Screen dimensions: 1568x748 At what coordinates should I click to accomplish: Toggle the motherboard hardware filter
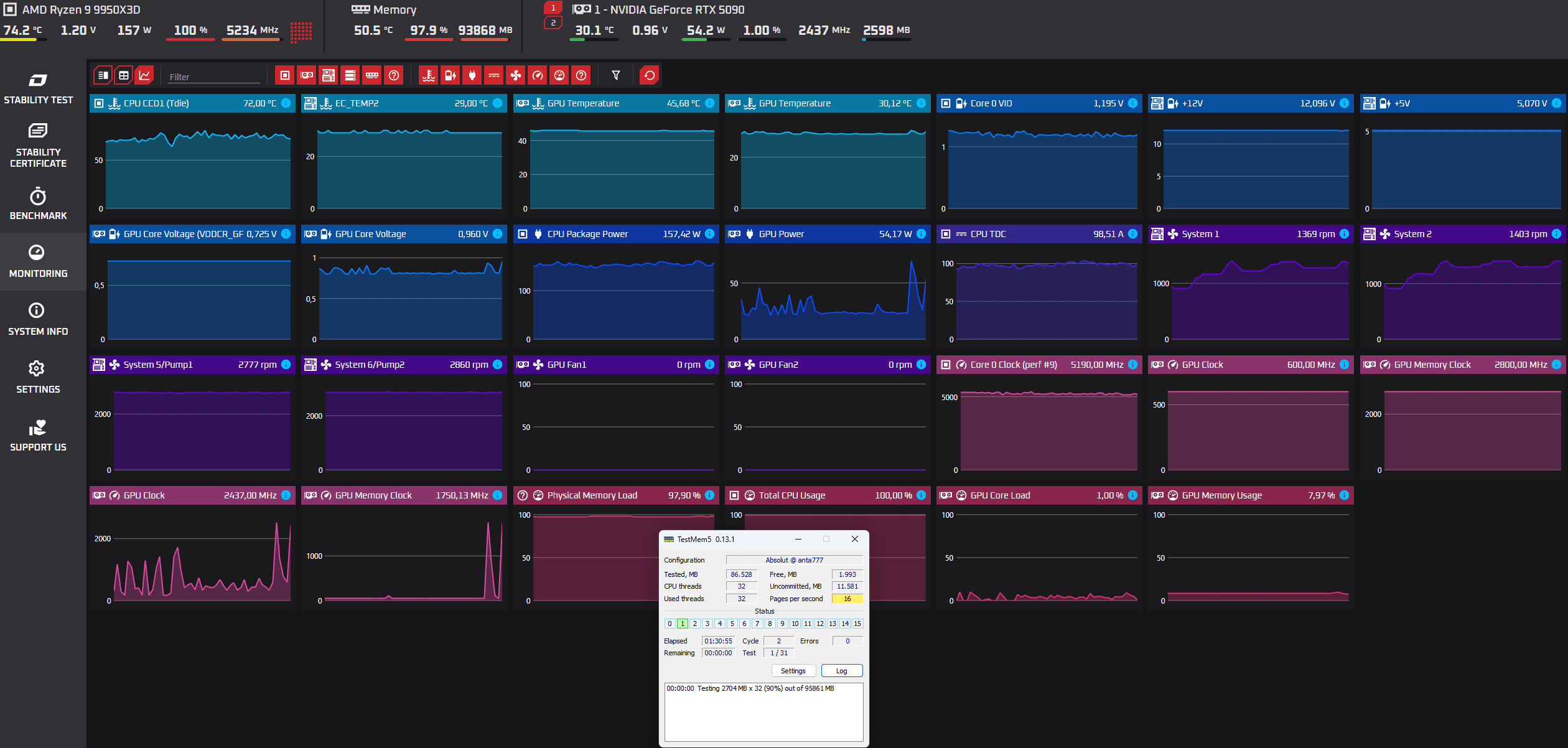[x=328, y=75]
